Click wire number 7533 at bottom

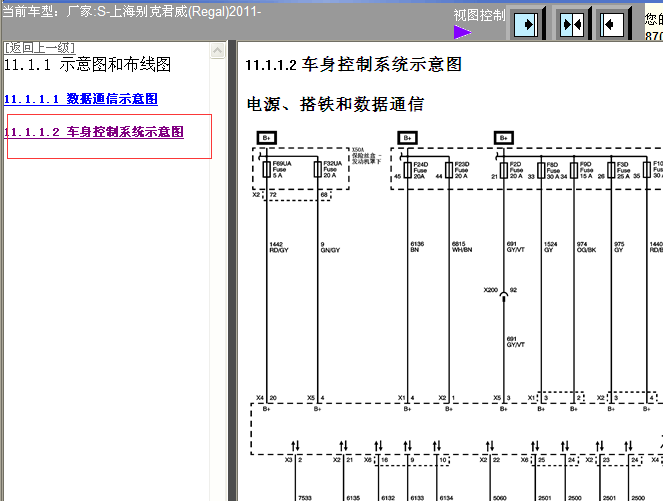click(x=304, y=498)
